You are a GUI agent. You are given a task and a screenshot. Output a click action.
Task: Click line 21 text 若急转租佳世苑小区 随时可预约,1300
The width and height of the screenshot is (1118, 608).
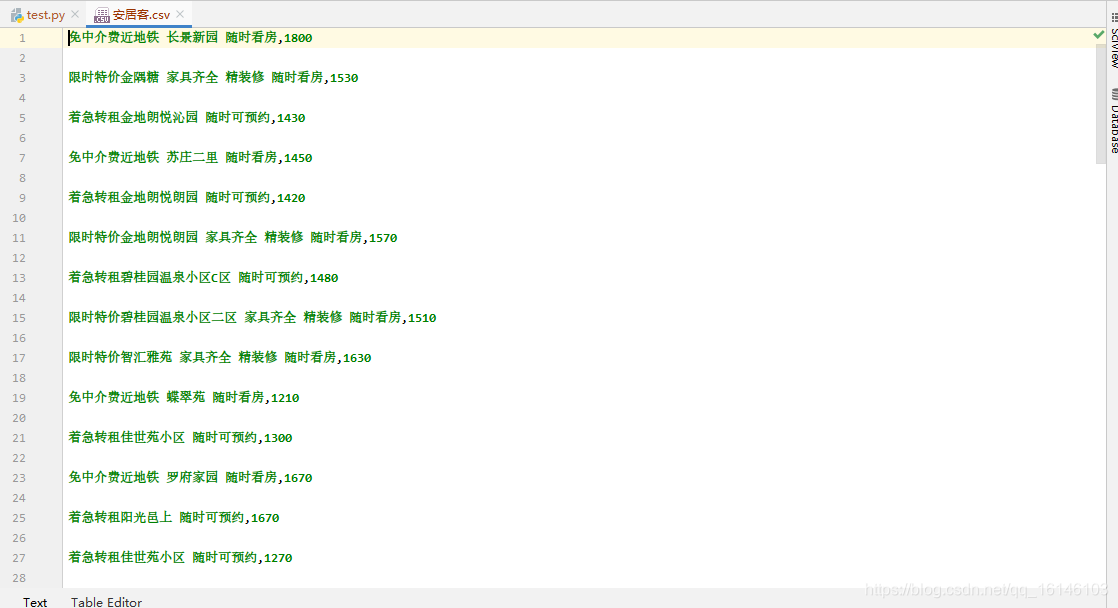click(x=180, y=437)
